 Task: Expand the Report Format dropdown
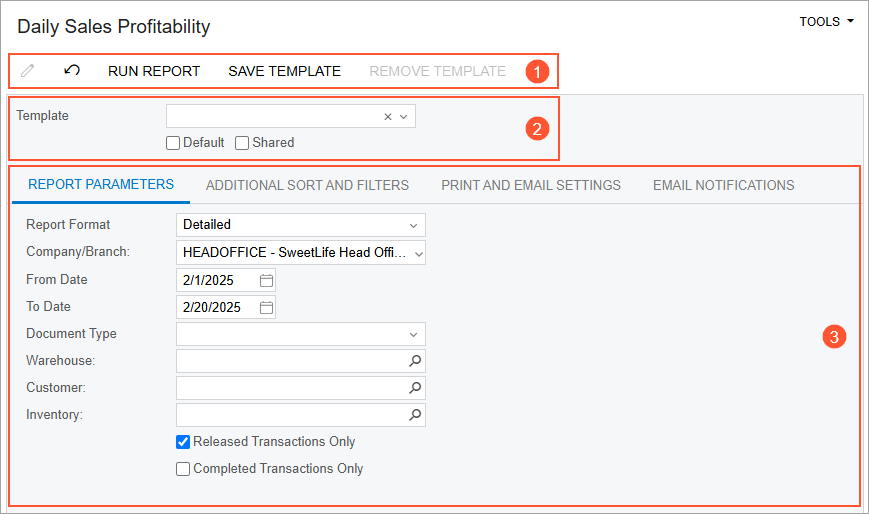[x=414, y=225]
